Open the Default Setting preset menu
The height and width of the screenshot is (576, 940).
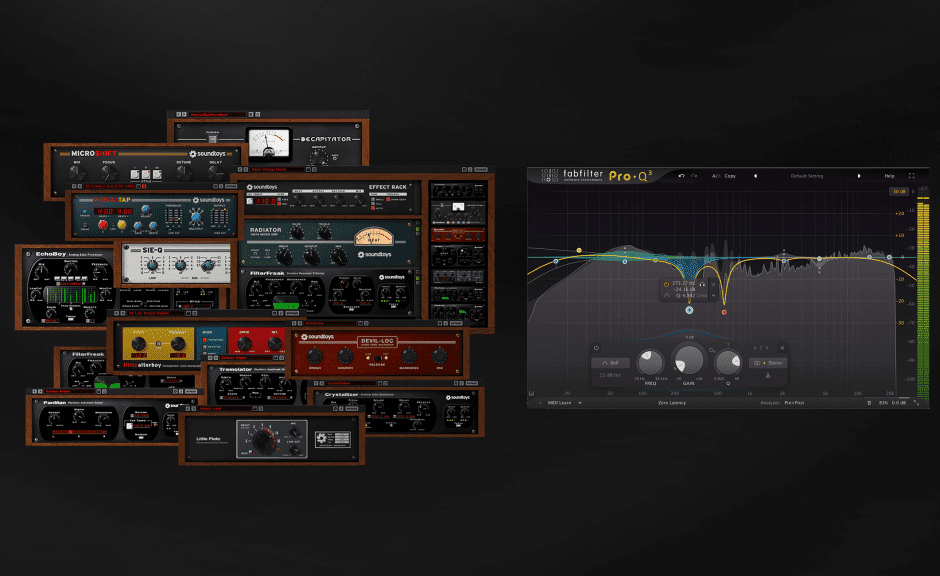(x=806, y=176)
